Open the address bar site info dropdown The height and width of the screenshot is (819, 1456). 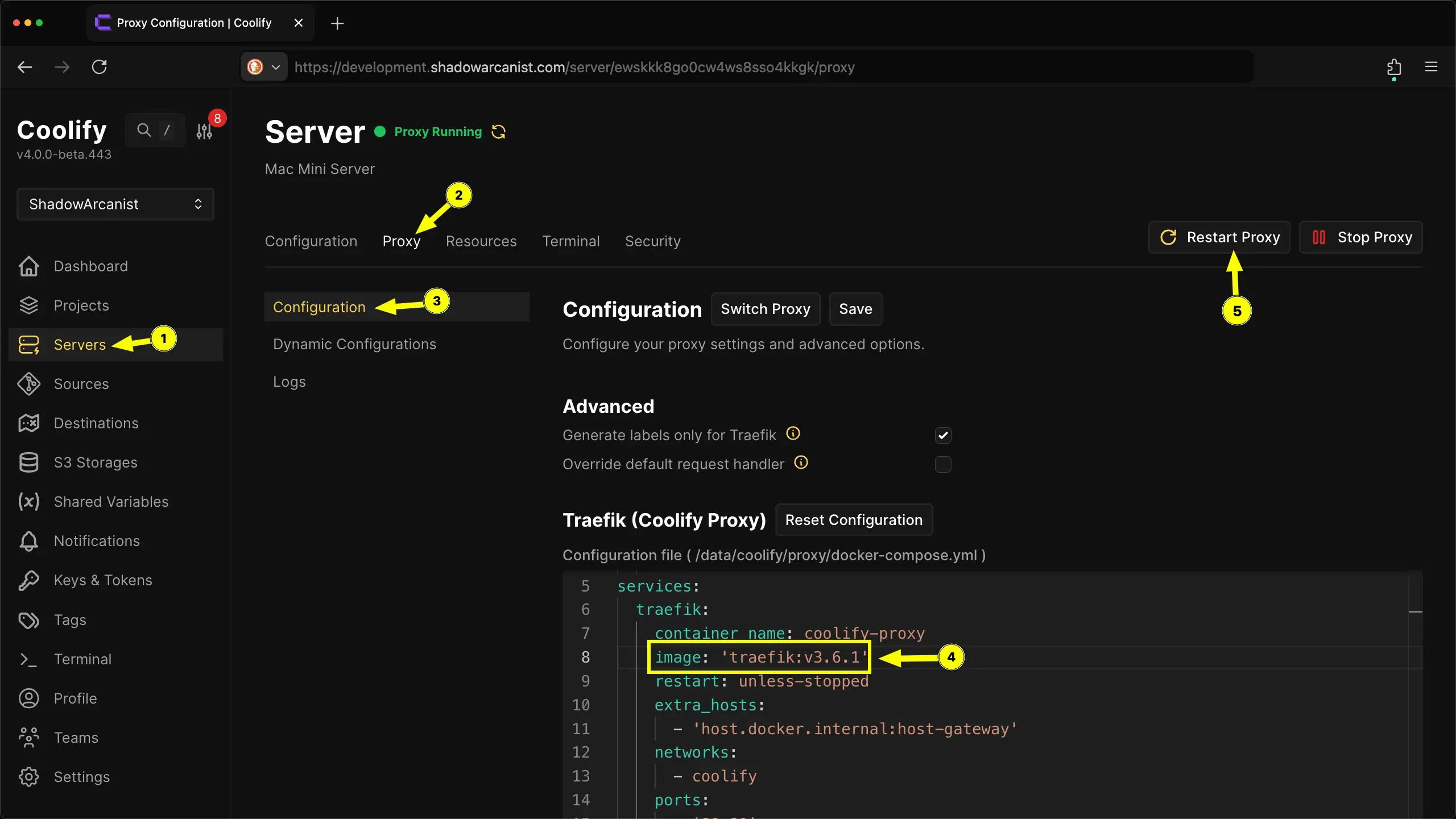tap(263, 67)
